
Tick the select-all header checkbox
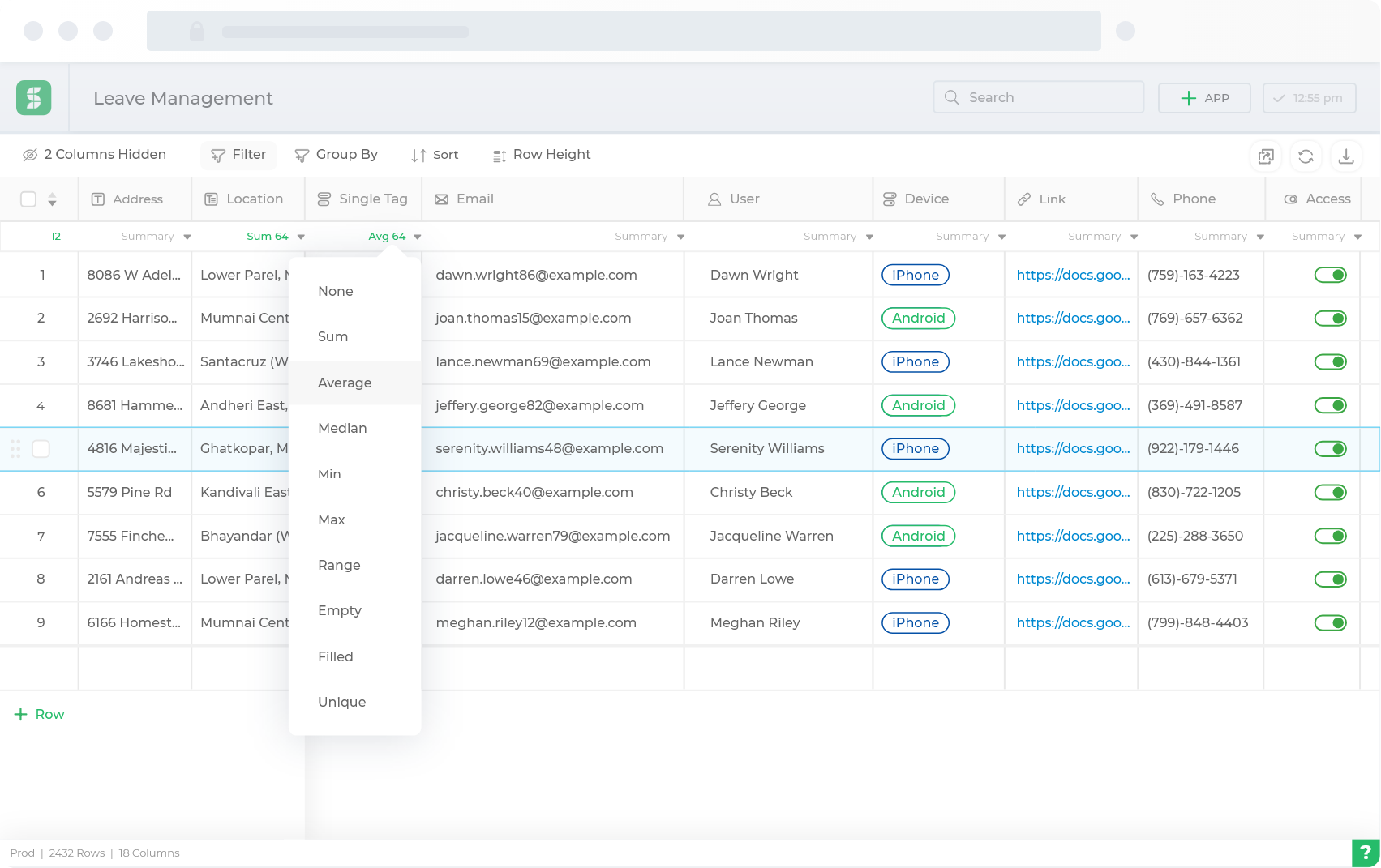click(x=28, y=199)
